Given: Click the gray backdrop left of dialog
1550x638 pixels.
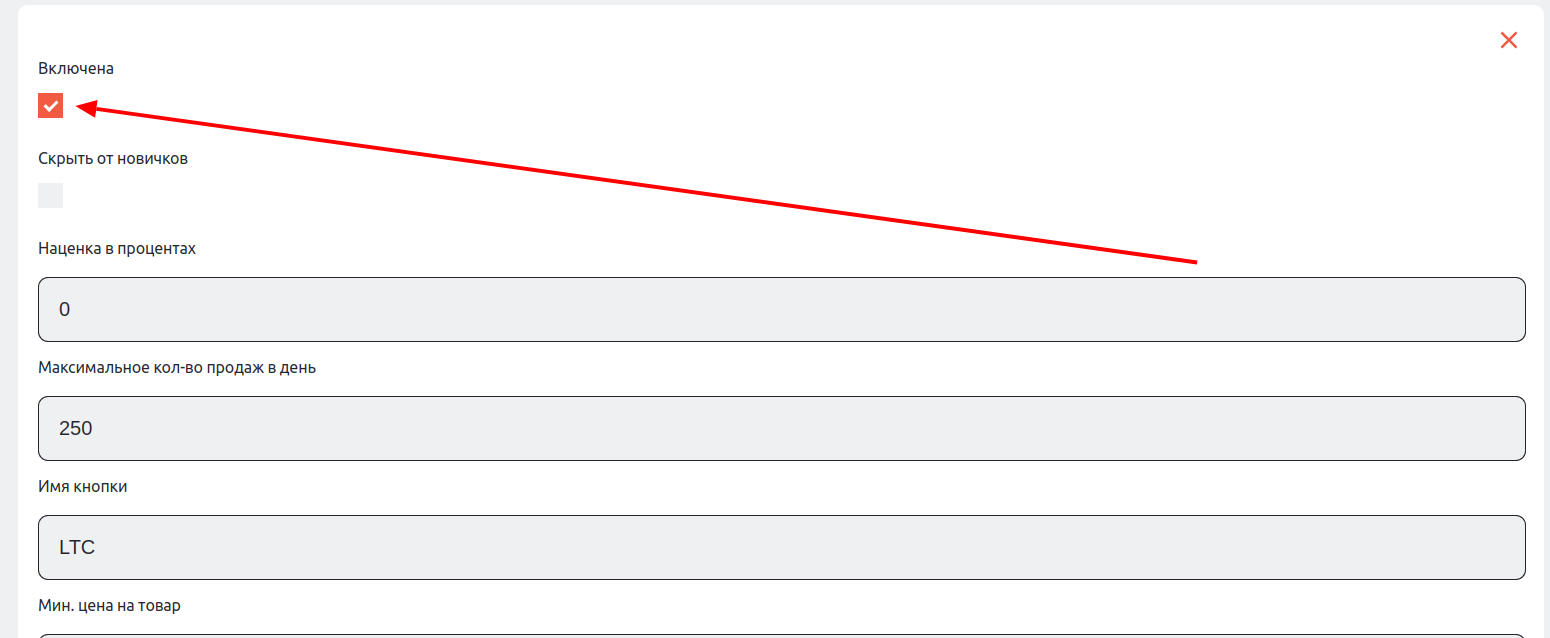Looking at the screenshot, I should 8,320.
